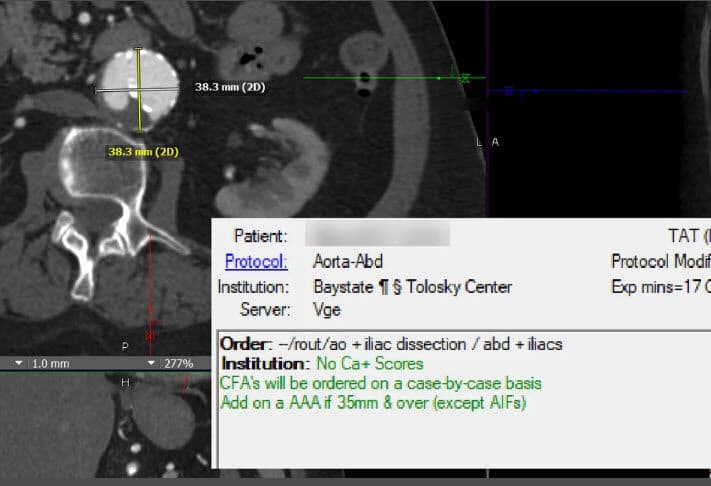Click the Add on a AAA if 35mm note
This screenshot has height=486, width=711.
pyautogui.click(x=373, y=403)
